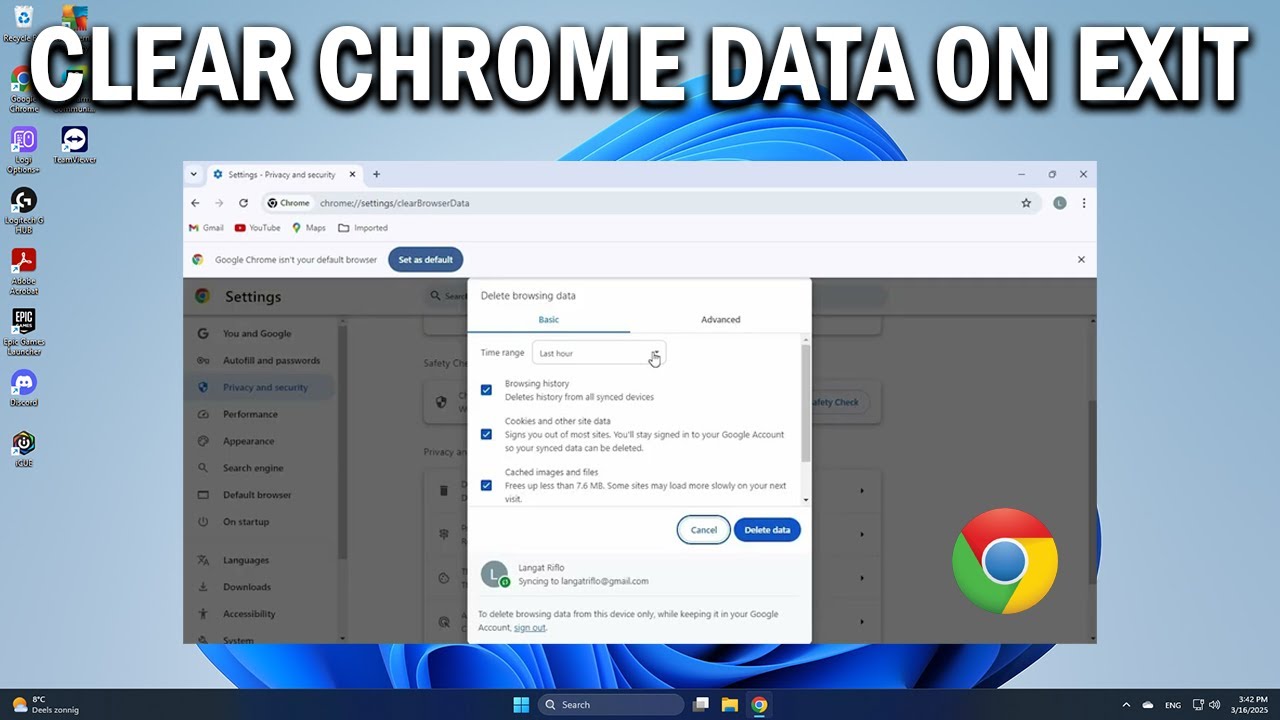Open Task View on taskbar
The image size is (1280, 720).
point(701,705)
